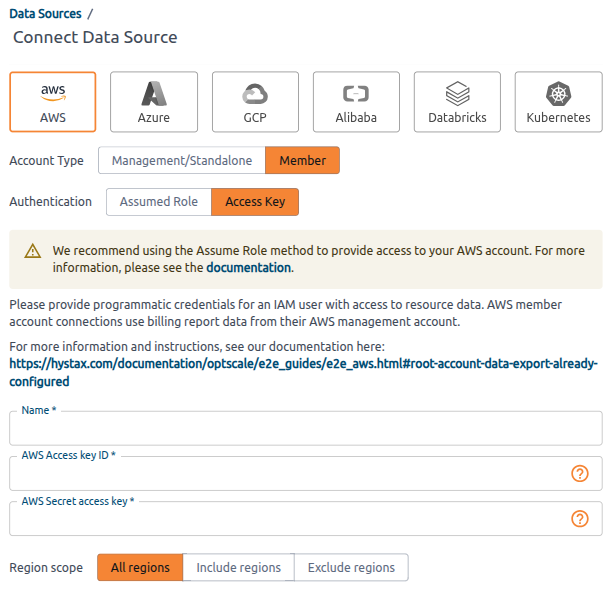Viewport: 612px width, 590px height.
Task: Choose the Azure data source card
Action: coord(154,102)
